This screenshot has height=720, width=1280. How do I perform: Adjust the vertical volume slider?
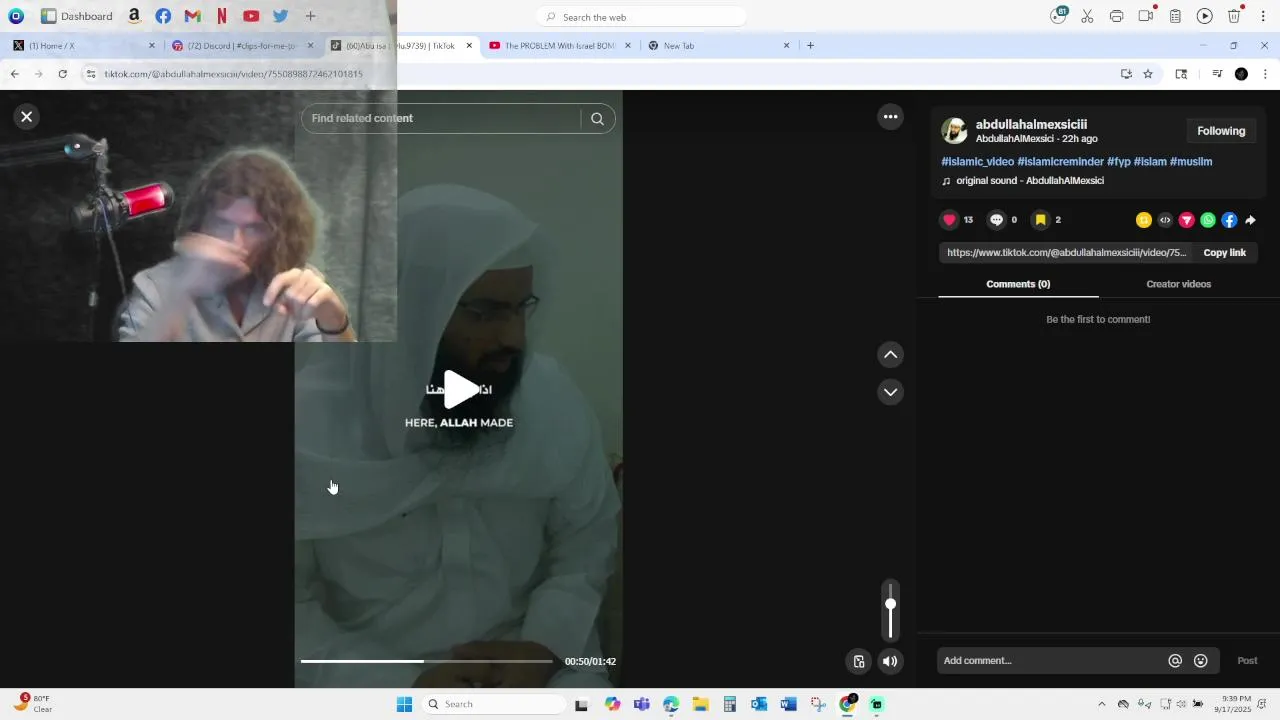[890, 610]
